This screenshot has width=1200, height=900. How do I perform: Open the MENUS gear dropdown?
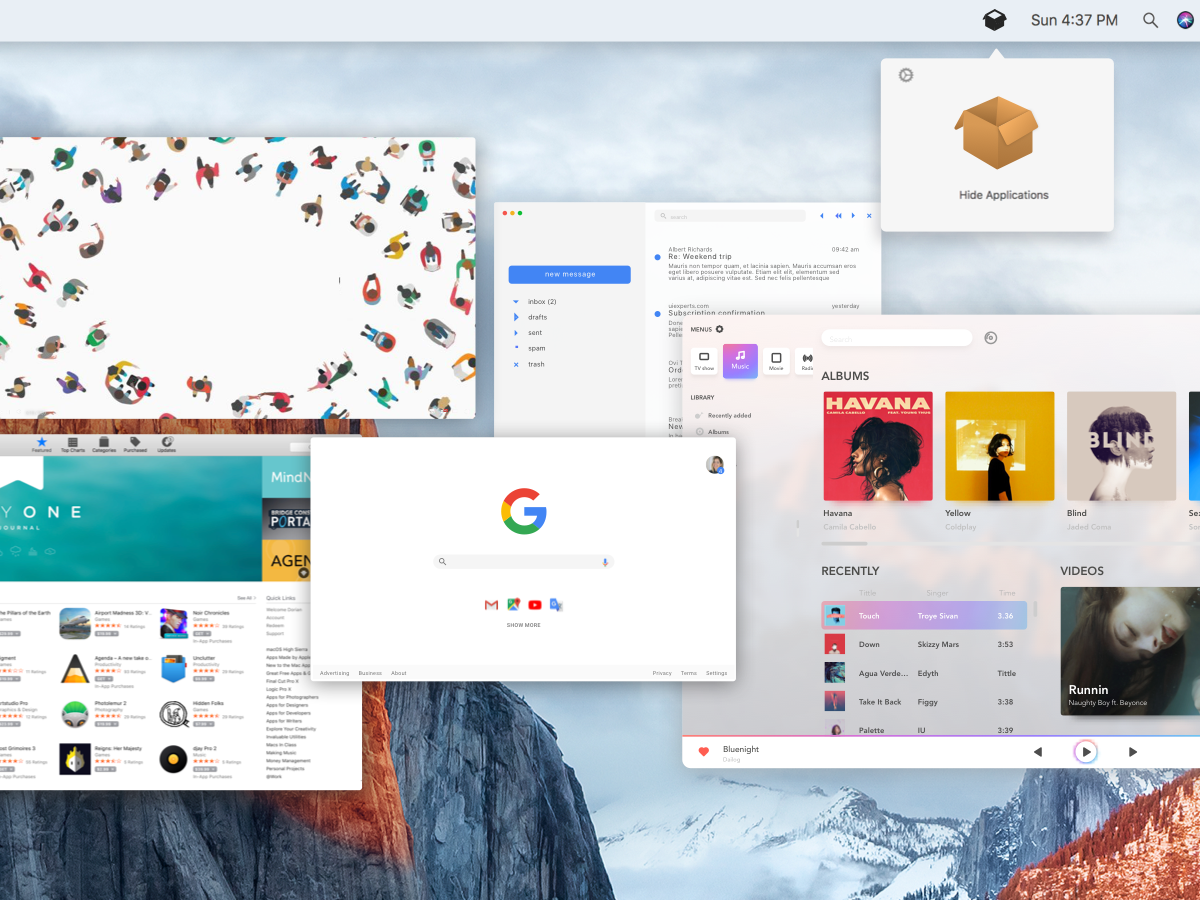pyautogui.click(x=717, y=328)
